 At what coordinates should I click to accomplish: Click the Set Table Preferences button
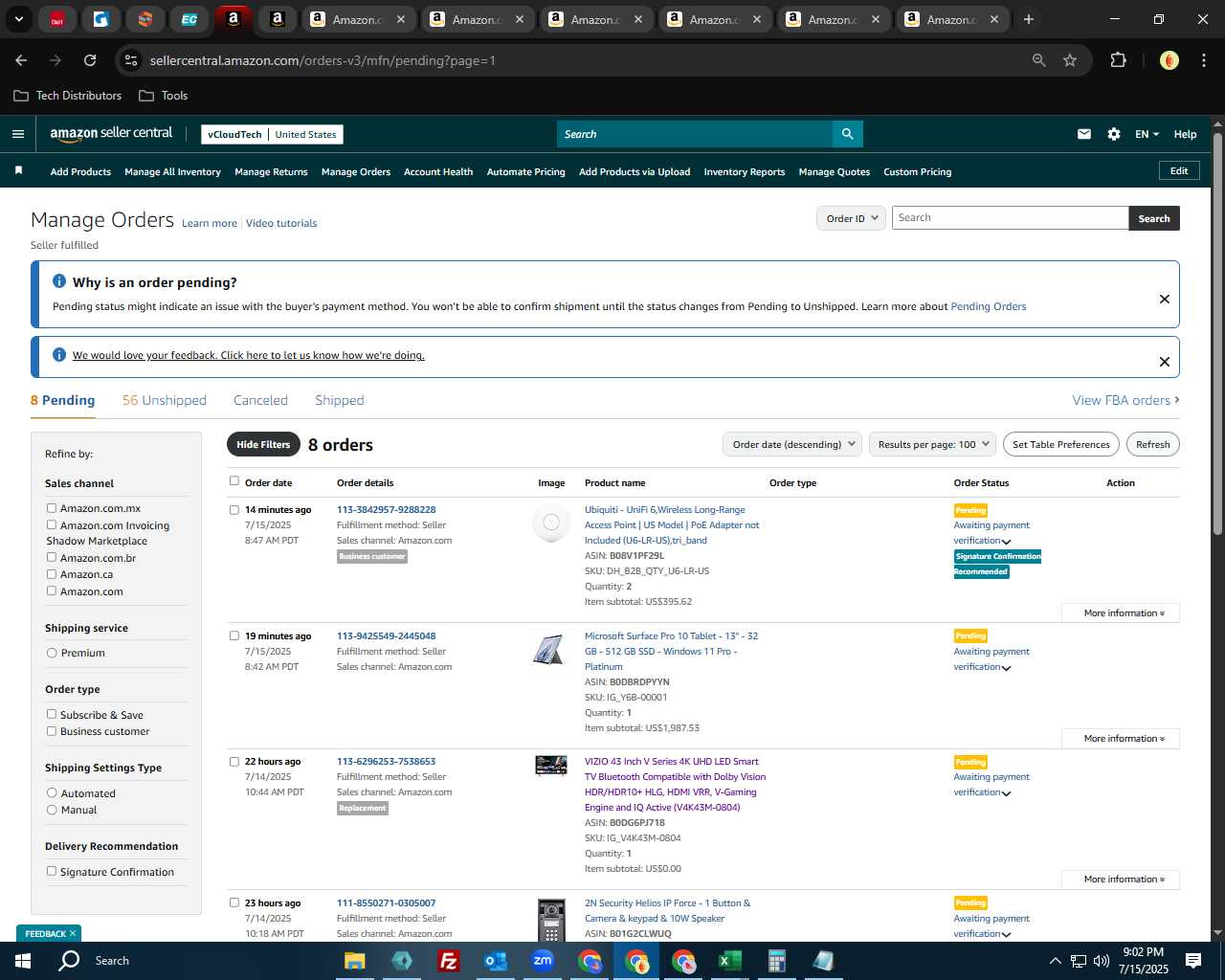coord(1061,444)
